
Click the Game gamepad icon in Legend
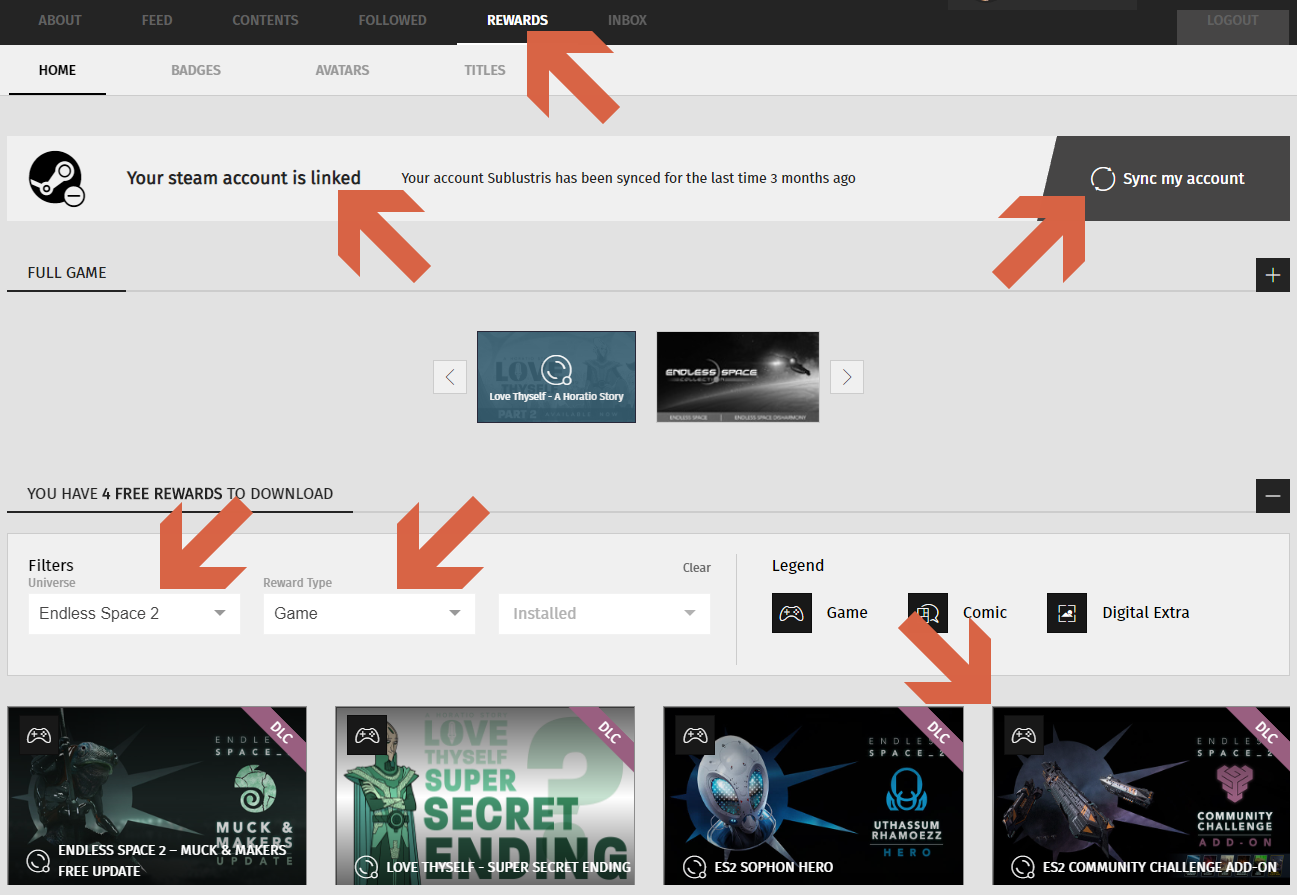[x=791, y=613]
